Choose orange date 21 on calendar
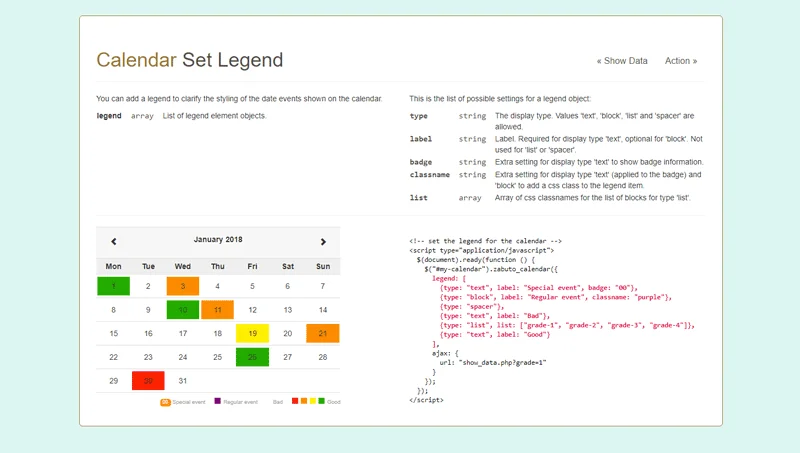800x453 pixels. coord(322,333)
